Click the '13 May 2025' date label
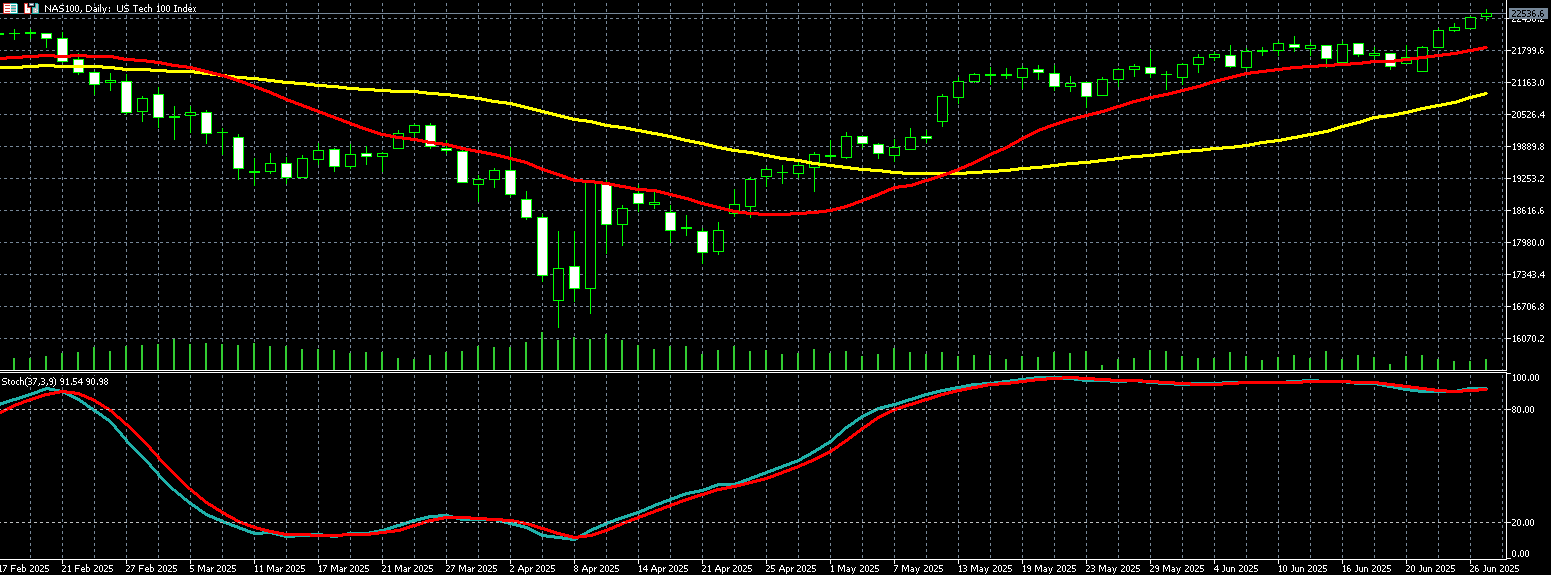The height and width of the screenshot is (575, 1551). pos(985,568)
